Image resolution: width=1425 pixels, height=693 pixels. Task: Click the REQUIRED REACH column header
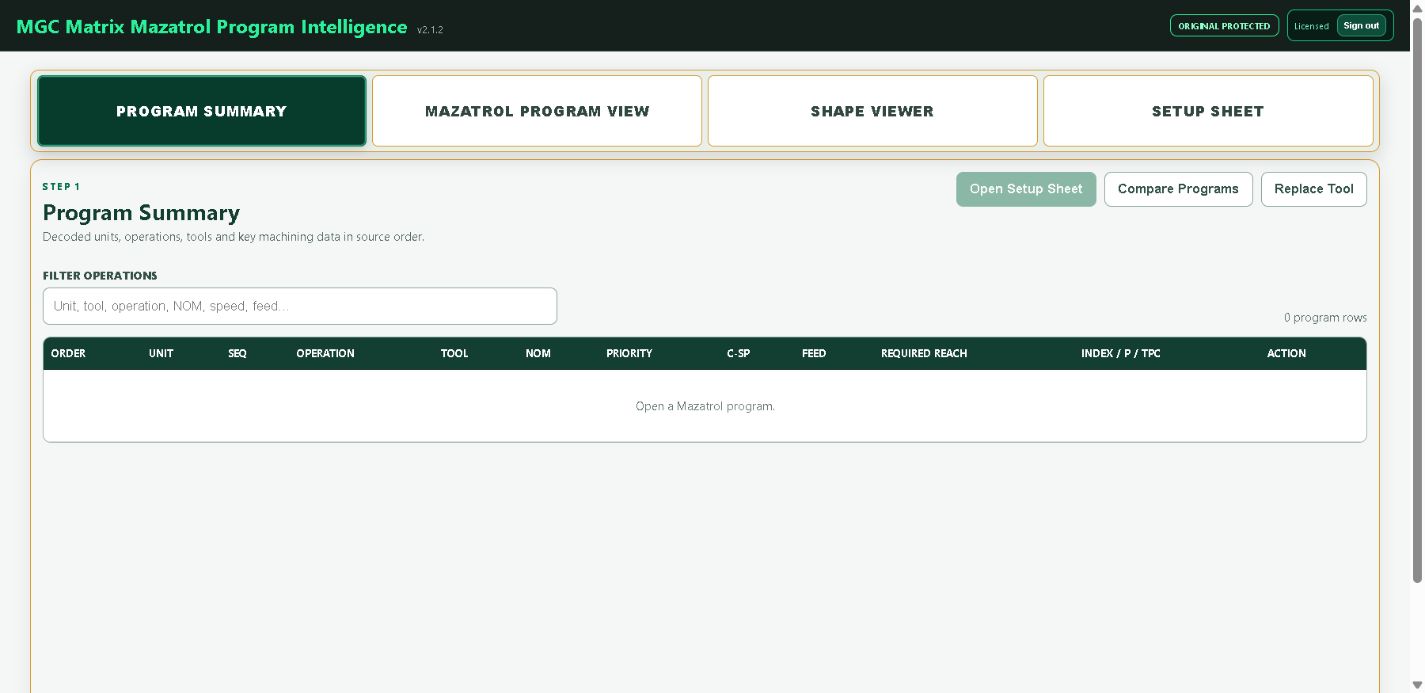click(x=924, y=353)
